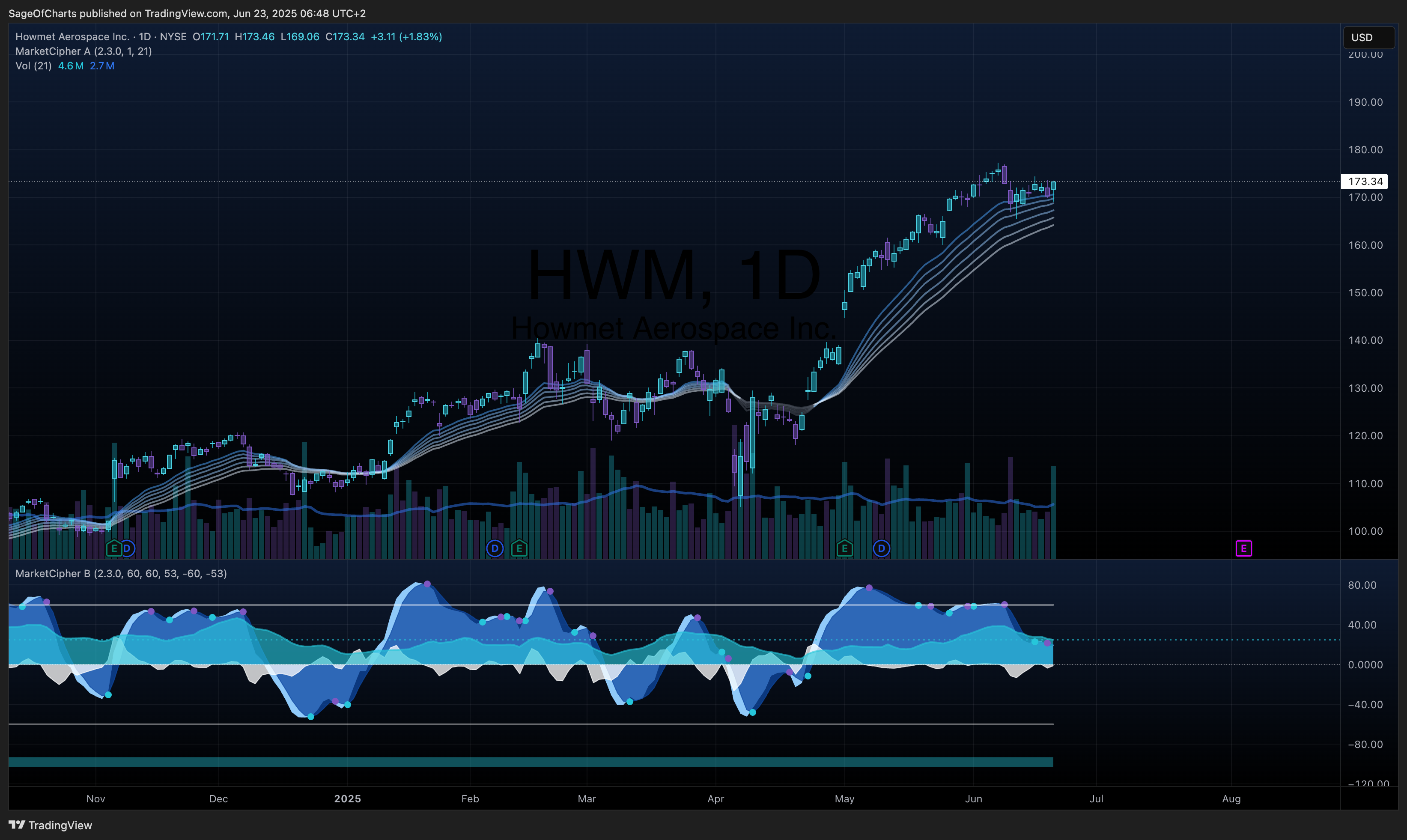Click the 170.00 price axis label
Image resolution: width=1407 pixels, height=840 pixels.
(1365, 197)
